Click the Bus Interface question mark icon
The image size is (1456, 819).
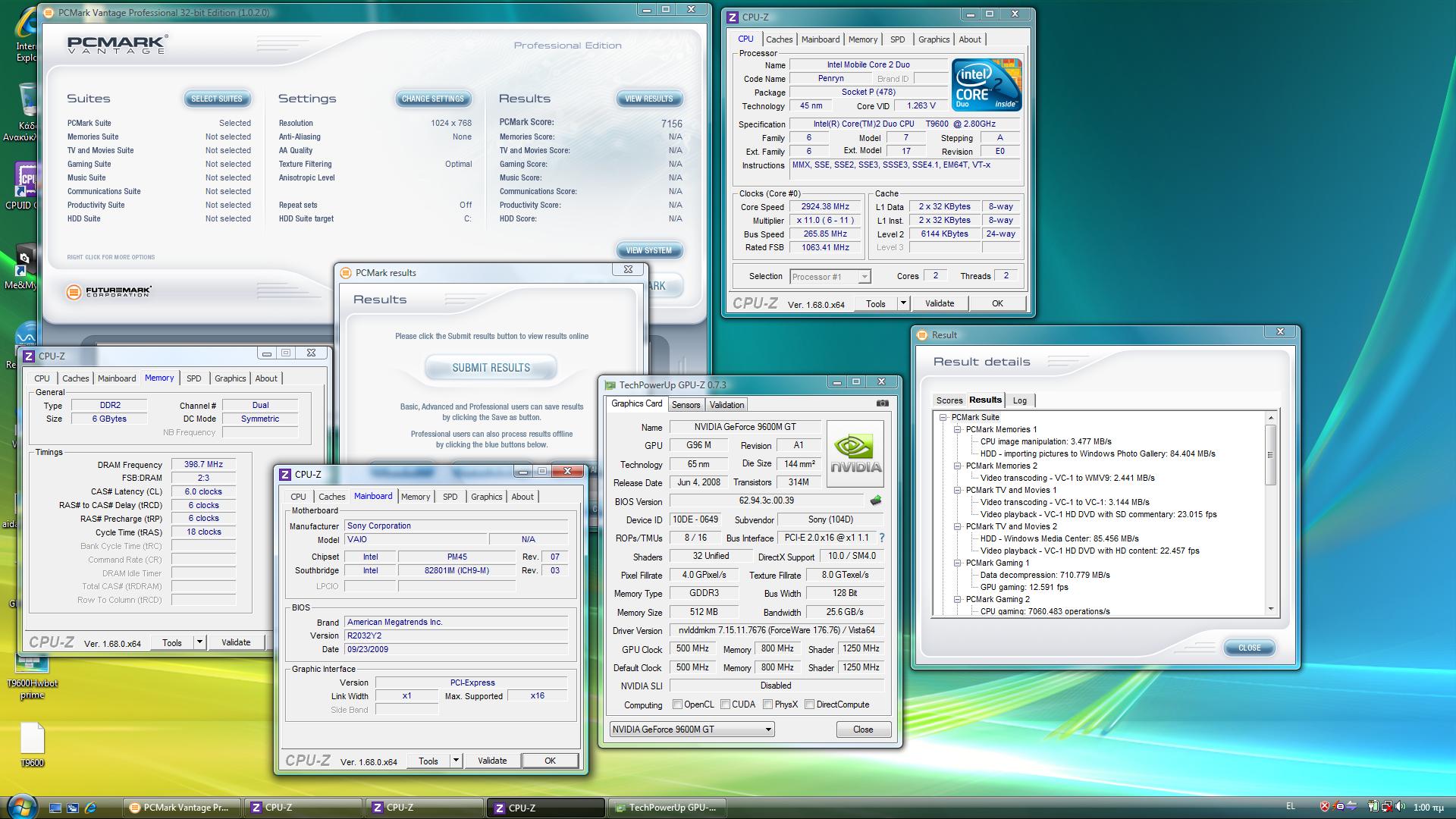881,538
